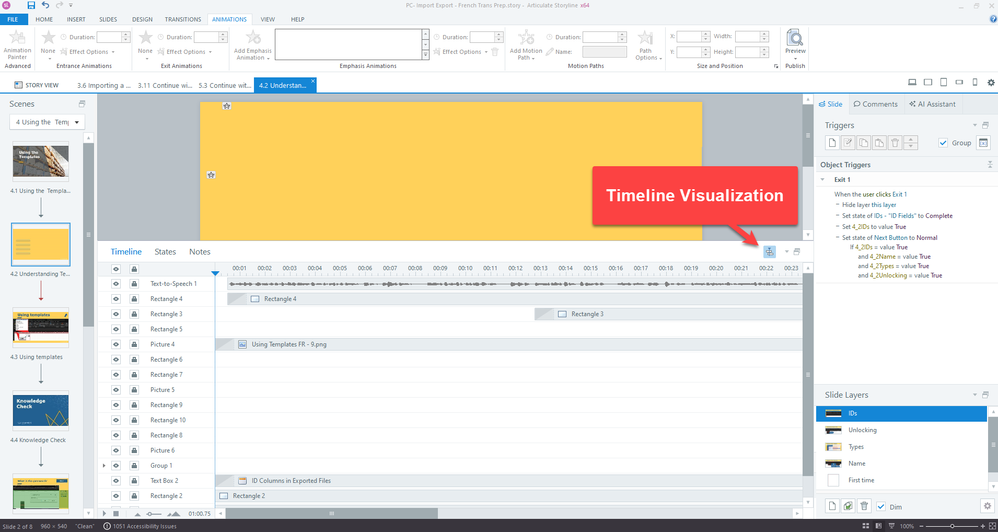This screenshot has width=998, height=532.
Task: Click the copy trigger icon
Action: coord(864,143)
